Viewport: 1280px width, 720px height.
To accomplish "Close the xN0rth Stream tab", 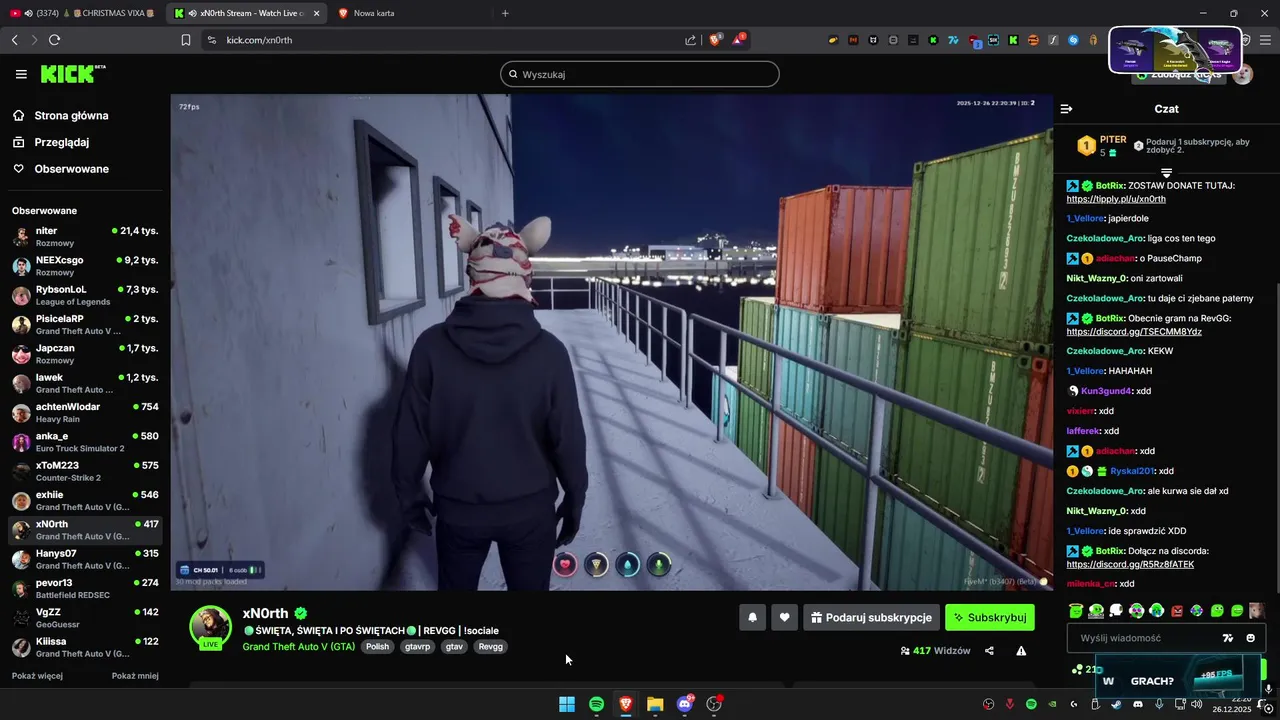I will [316, 13].
